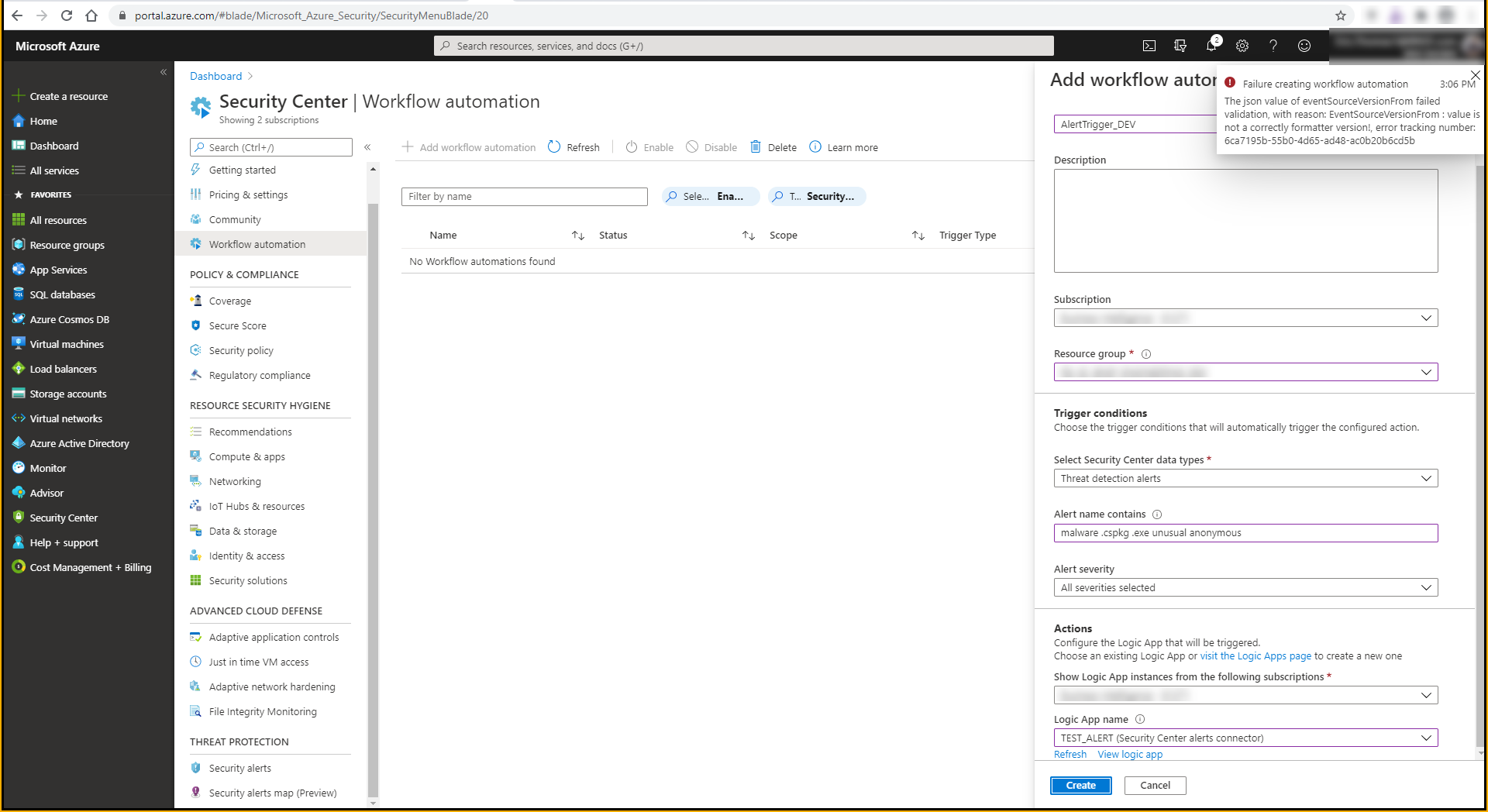Click the Azure Cosmos DB sidebar icon

tap(19, 319)
